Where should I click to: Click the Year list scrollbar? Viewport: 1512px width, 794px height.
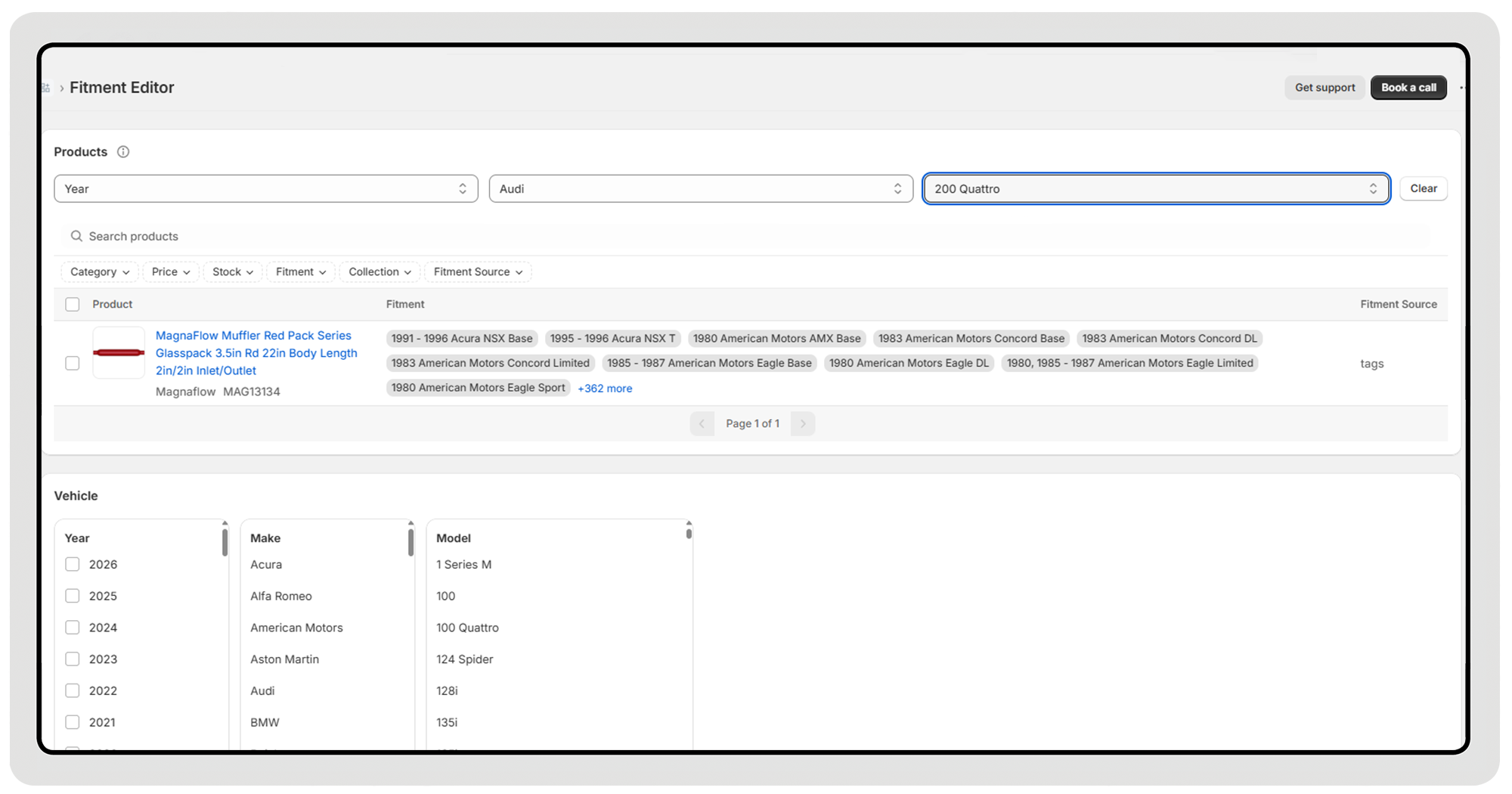225,541
